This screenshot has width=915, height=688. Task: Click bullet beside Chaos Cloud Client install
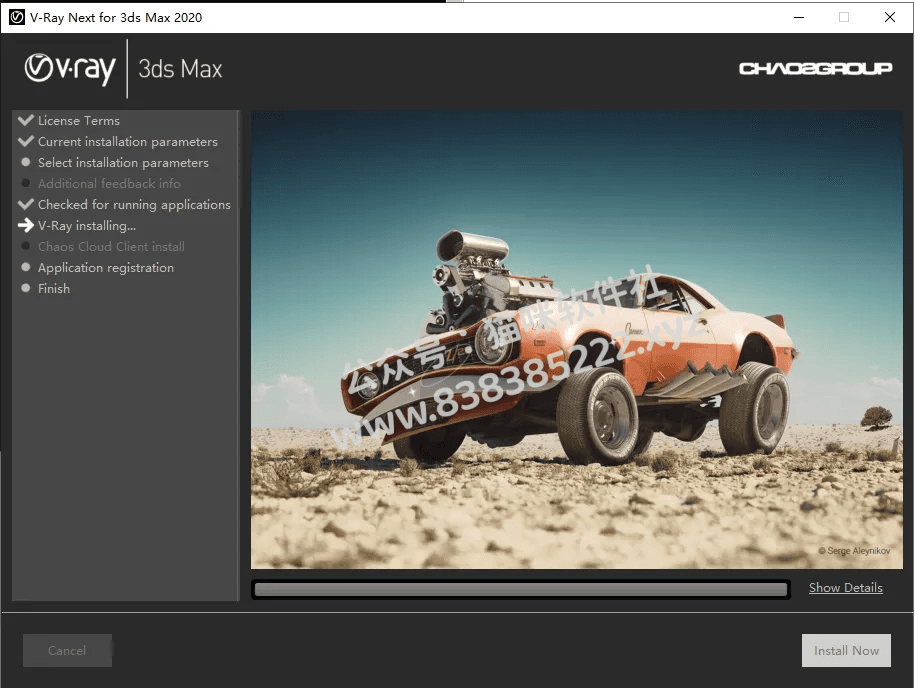26,246
